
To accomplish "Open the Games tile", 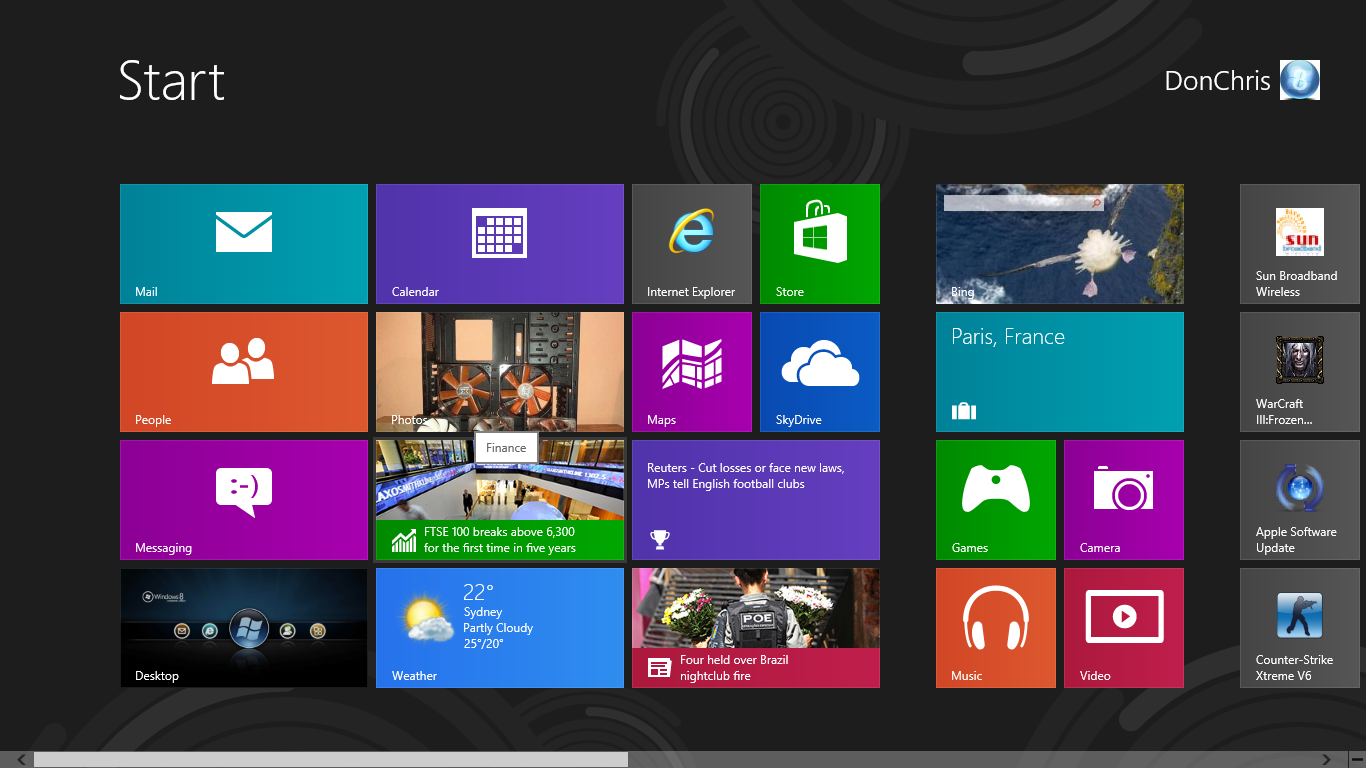I will click(996, 500).
